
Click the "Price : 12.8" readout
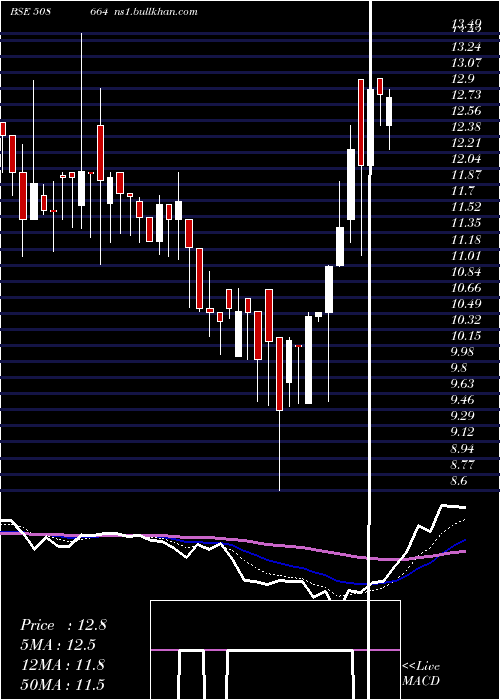[63, 625]
